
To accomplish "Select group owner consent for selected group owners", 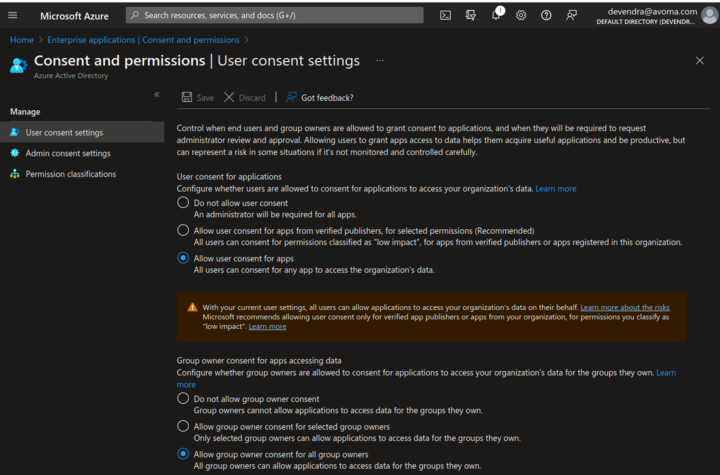I will point(183,426).
